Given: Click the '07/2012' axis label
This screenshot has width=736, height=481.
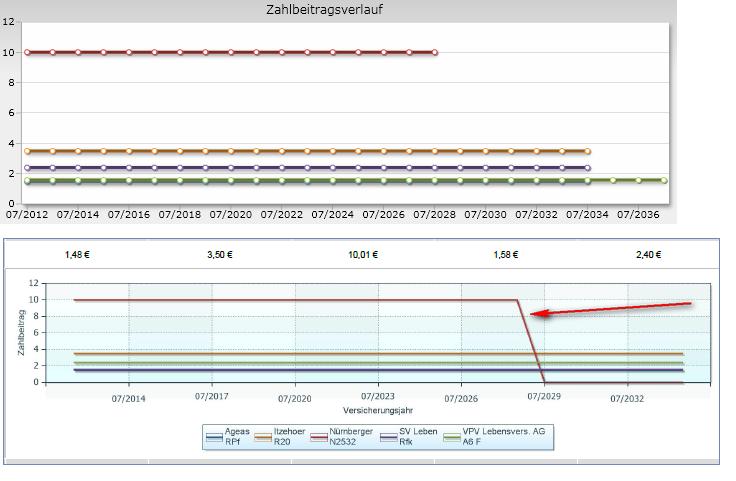Looking at the screenshot, I should [27, 215].
